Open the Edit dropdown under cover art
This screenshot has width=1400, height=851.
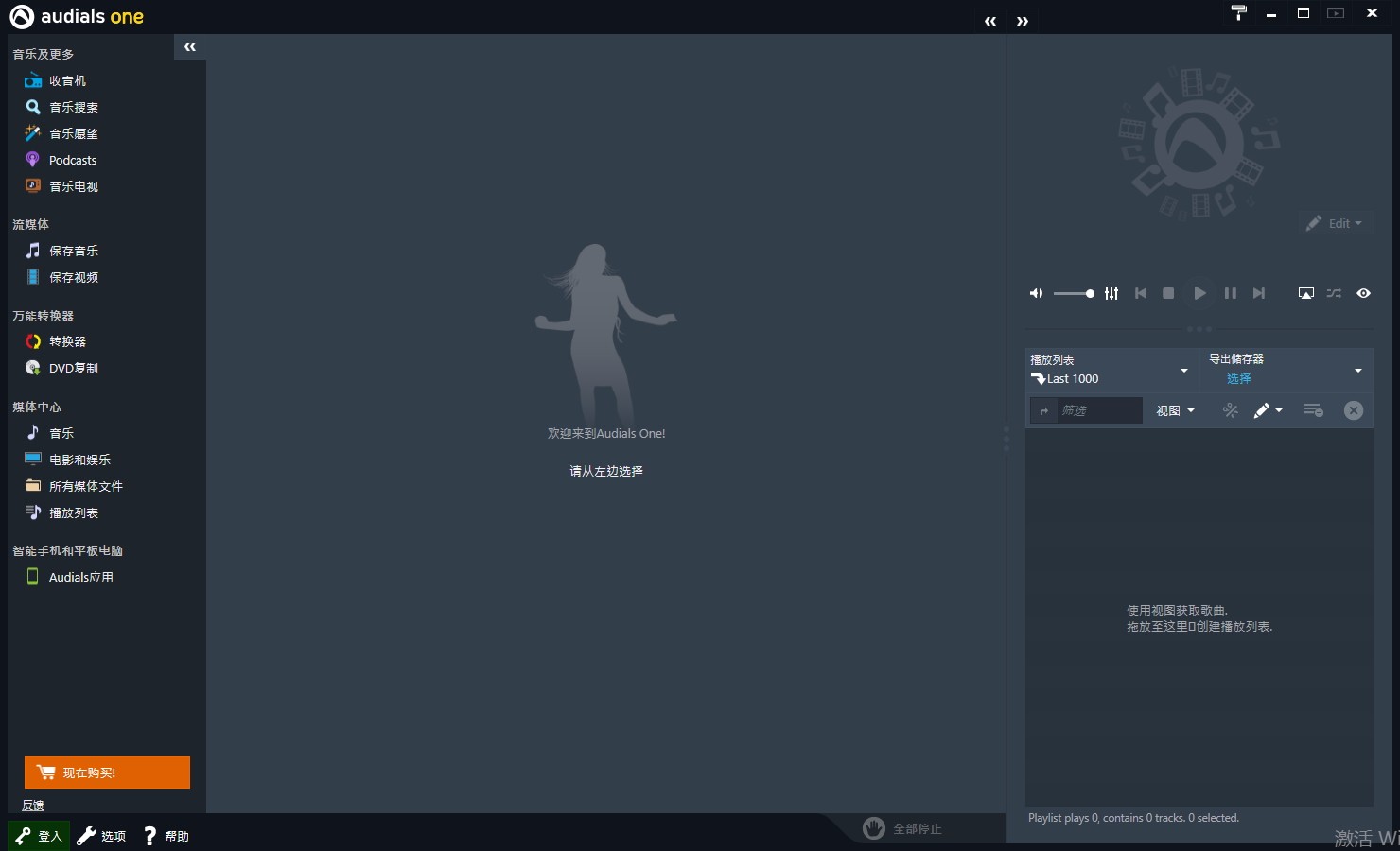coord(1335,223)
